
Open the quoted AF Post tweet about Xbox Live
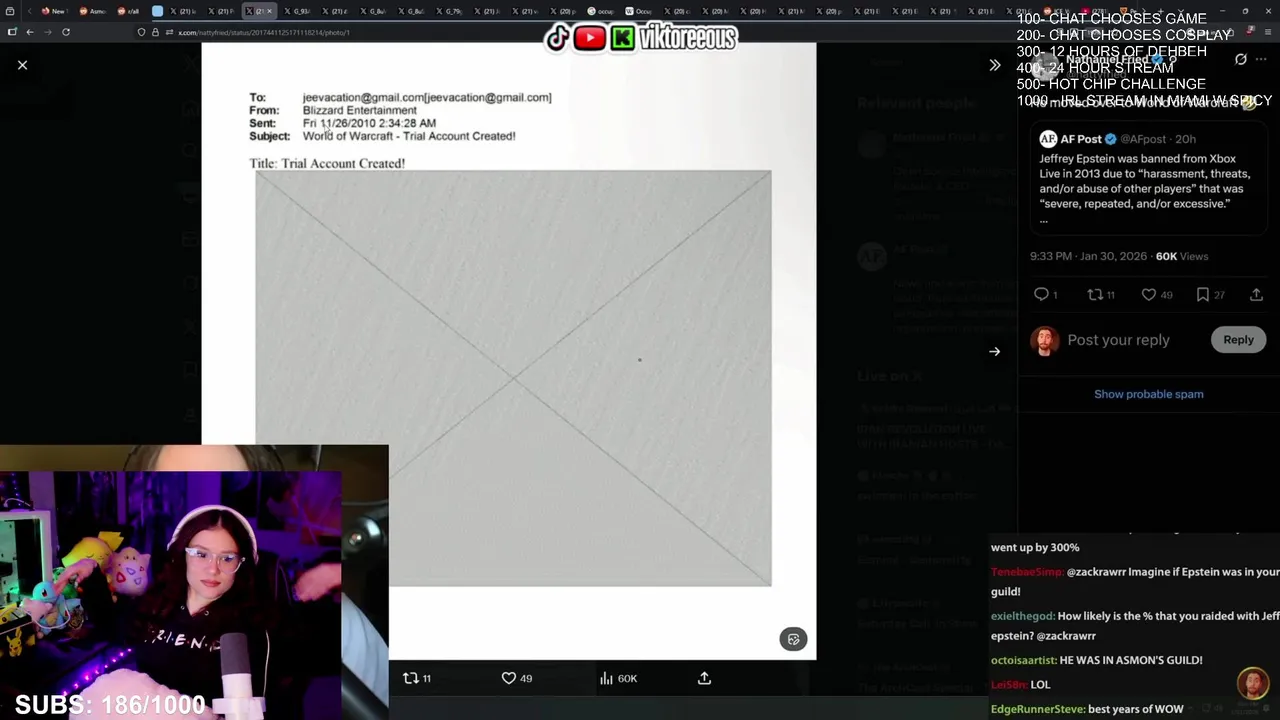(x=1148, y=177)
